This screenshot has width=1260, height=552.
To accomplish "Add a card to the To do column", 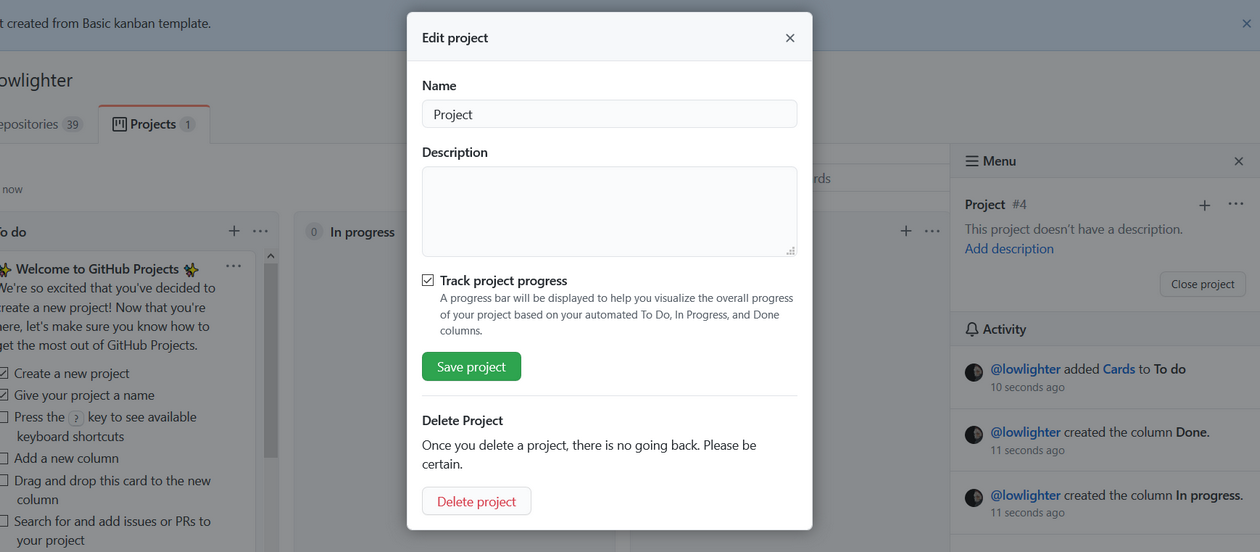I will [x=234, y=231].
